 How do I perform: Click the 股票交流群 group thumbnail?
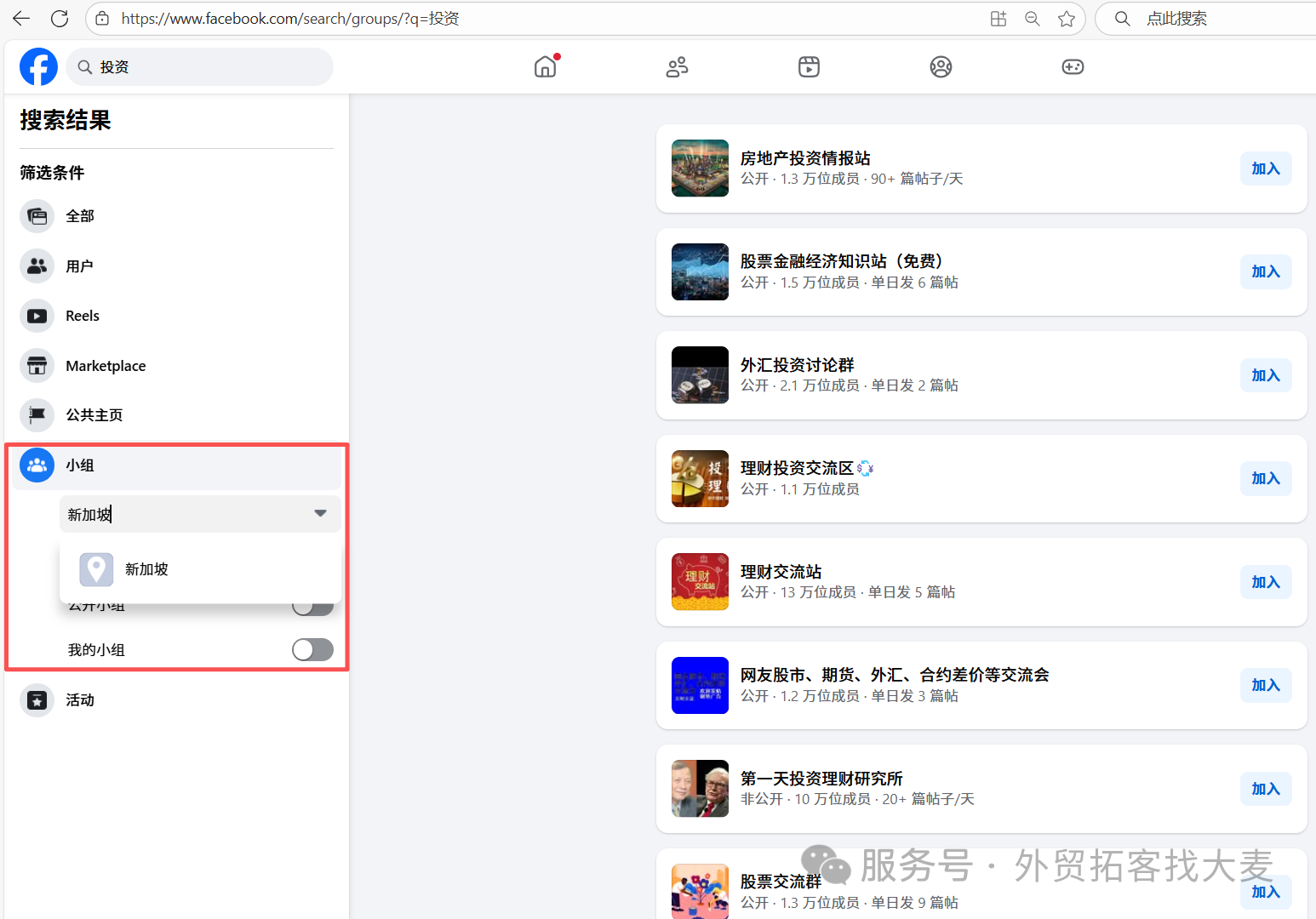[x=700, y=891]
